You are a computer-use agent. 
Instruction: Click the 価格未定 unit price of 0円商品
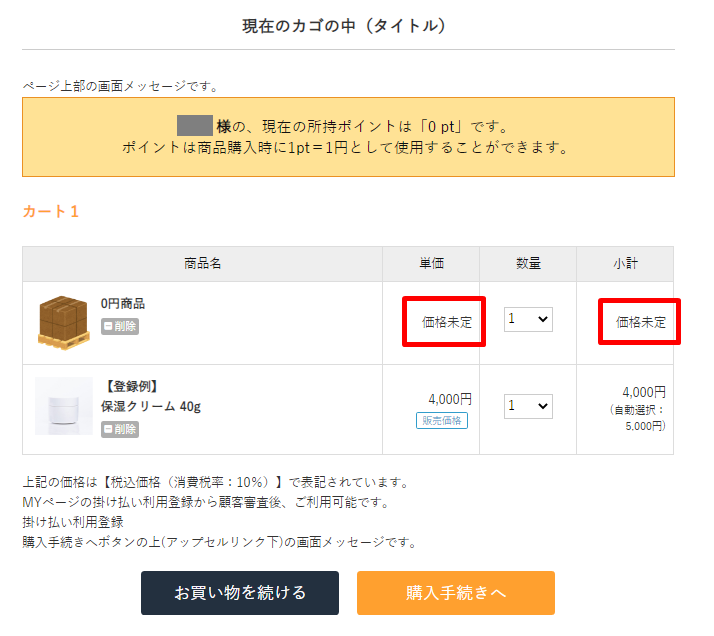point(446,322)
